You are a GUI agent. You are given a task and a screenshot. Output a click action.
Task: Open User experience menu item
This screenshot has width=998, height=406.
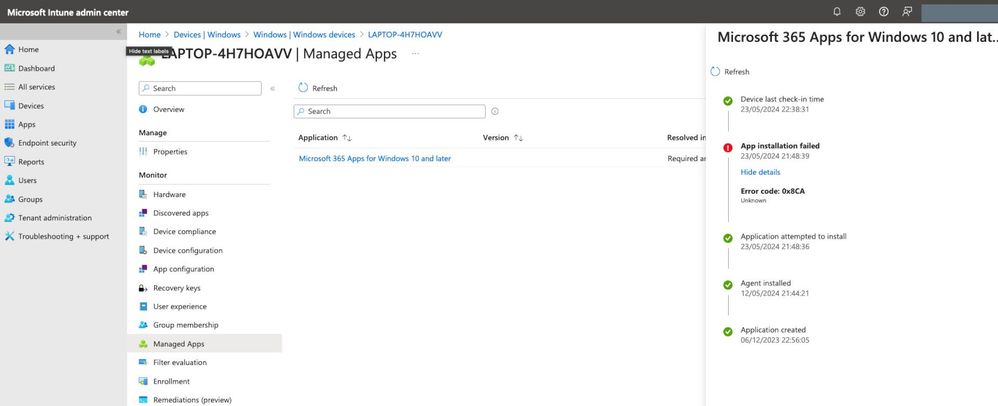[179, 307]
